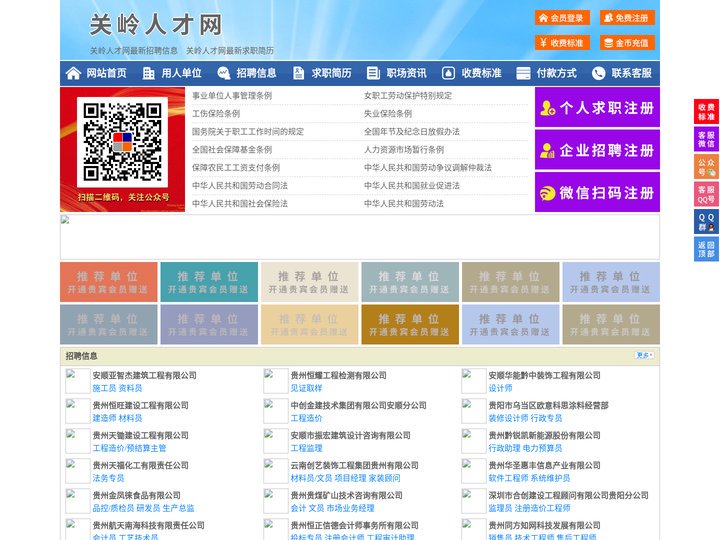720x540 pixels.
Task: Click the 客服QQ号 floating sidebar icon
Action: 706,194
